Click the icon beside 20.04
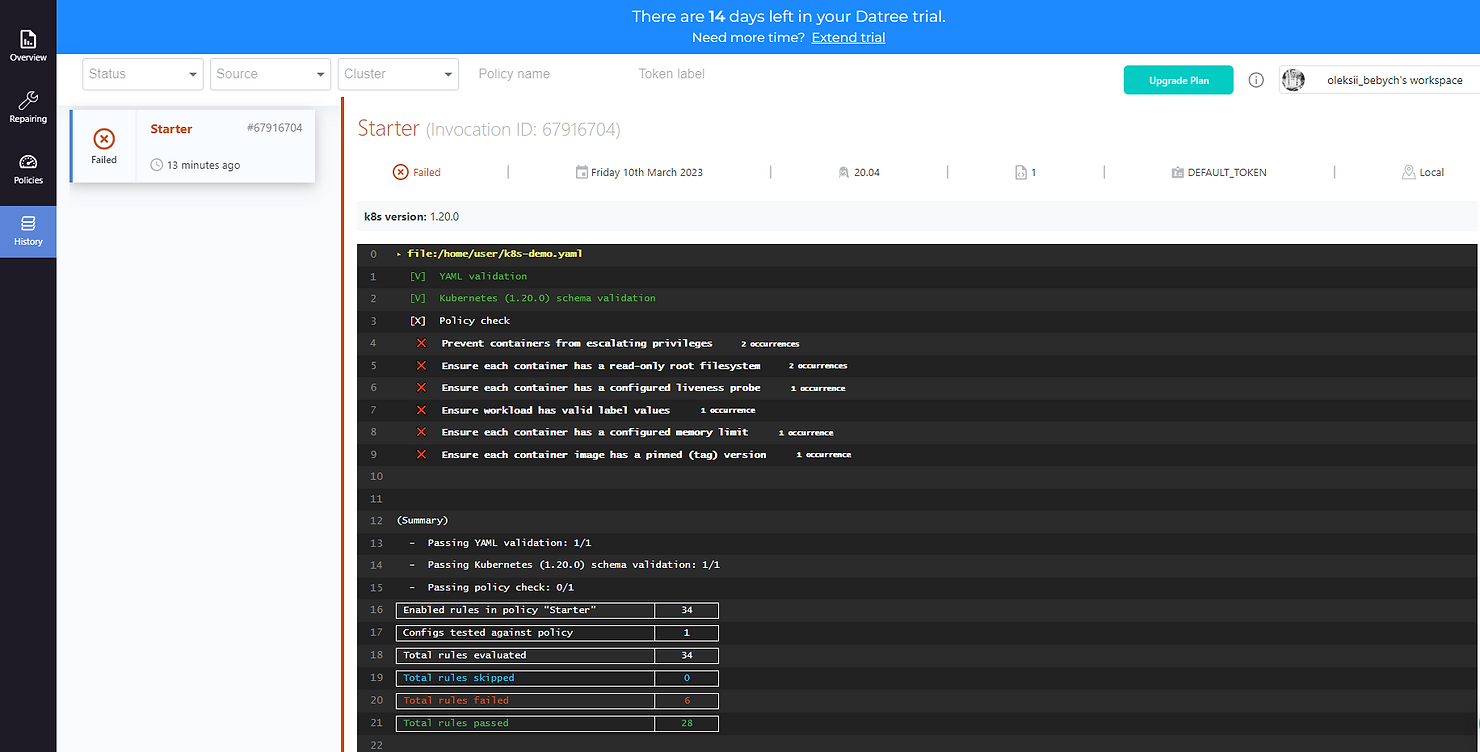This screenshot has width=1480, height=752. click(843, 172)
